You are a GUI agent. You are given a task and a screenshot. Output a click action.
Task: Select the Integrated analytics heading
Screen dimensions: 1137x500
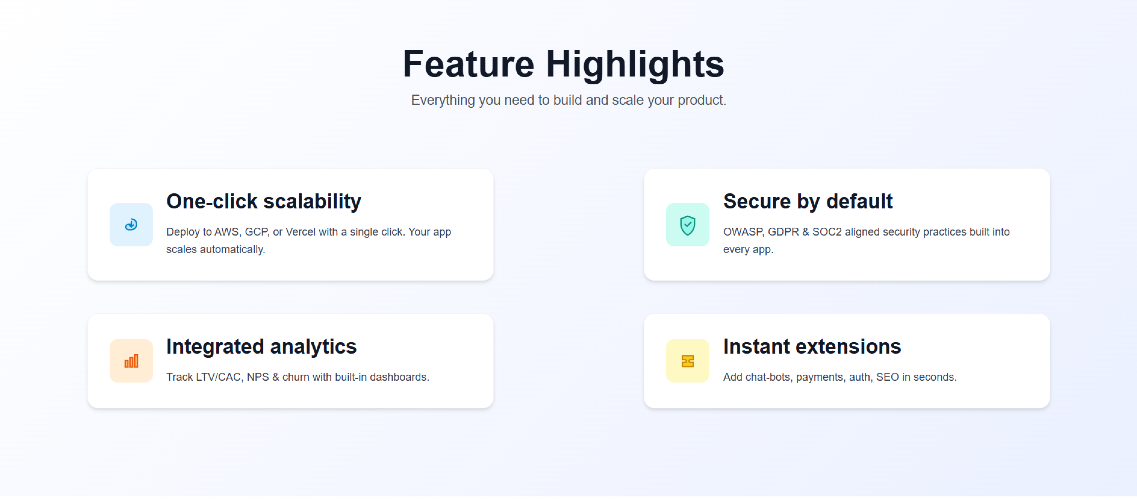(x=261, y=346)
